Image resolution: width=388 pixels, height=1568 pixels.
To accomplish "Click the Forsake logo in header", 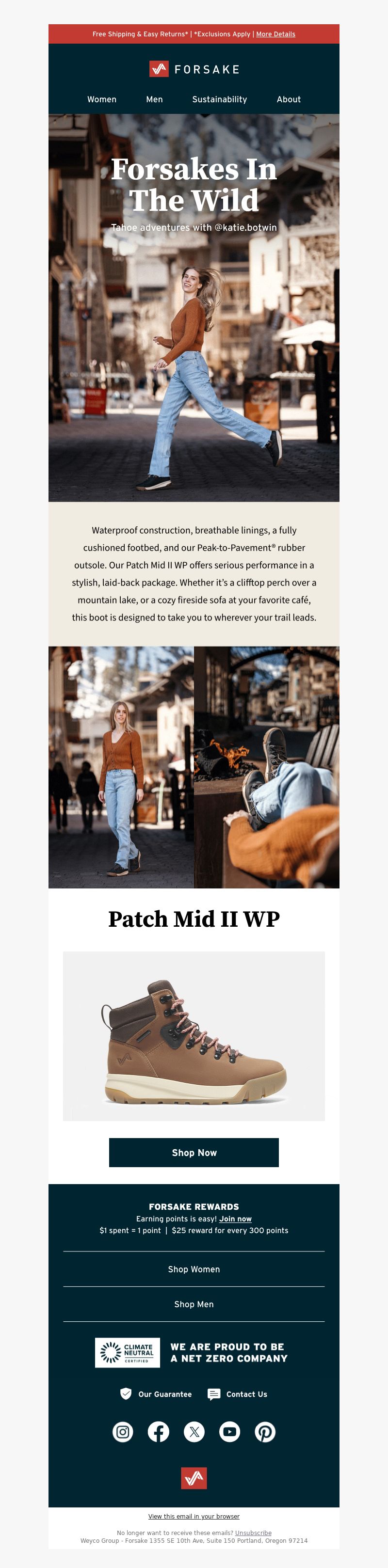I will click(194, 69).
